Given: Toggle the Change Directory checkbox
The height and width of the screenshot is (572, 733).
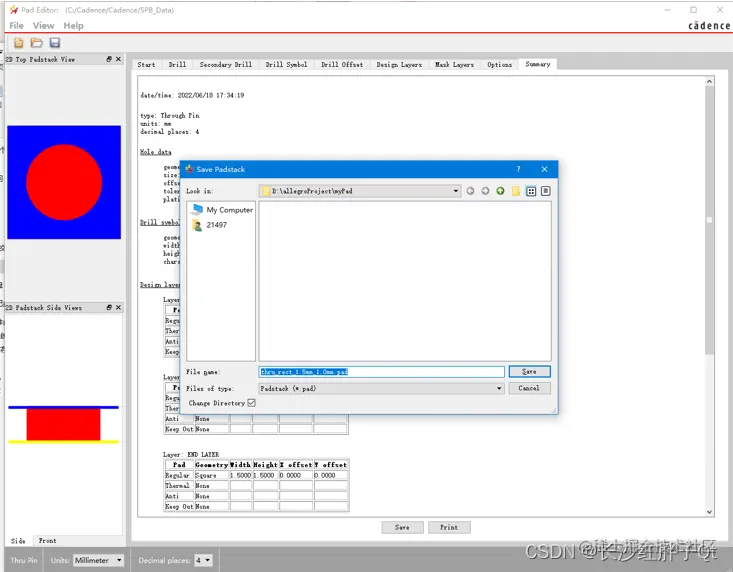Looking at the screenshot, I should [252, 403].
